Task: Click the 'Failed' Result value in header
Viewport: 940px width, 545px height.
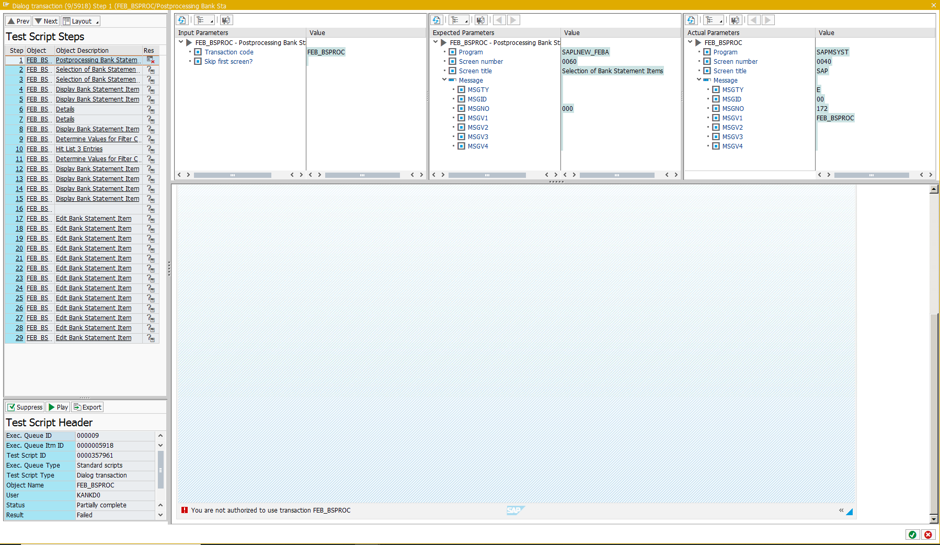Action: pos(85,515)
